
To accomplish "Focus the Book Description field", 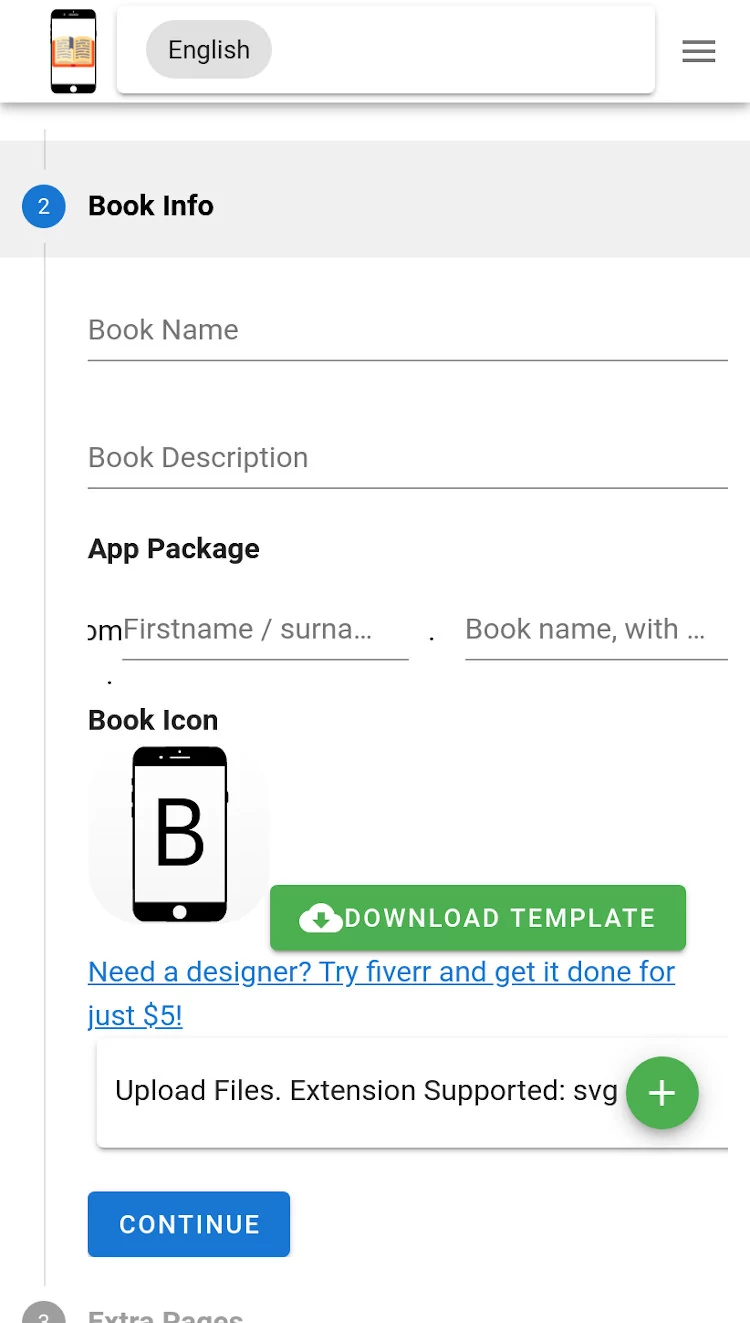I will (x=408, y=459).
